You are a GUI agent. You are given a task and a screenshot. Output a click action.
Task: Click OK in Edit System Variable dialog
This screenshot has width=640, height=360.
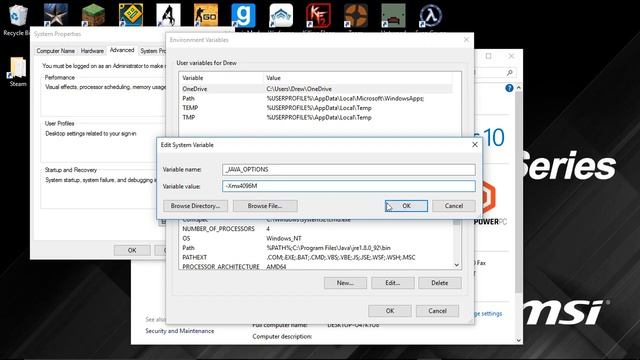click(x=406, y=206)
